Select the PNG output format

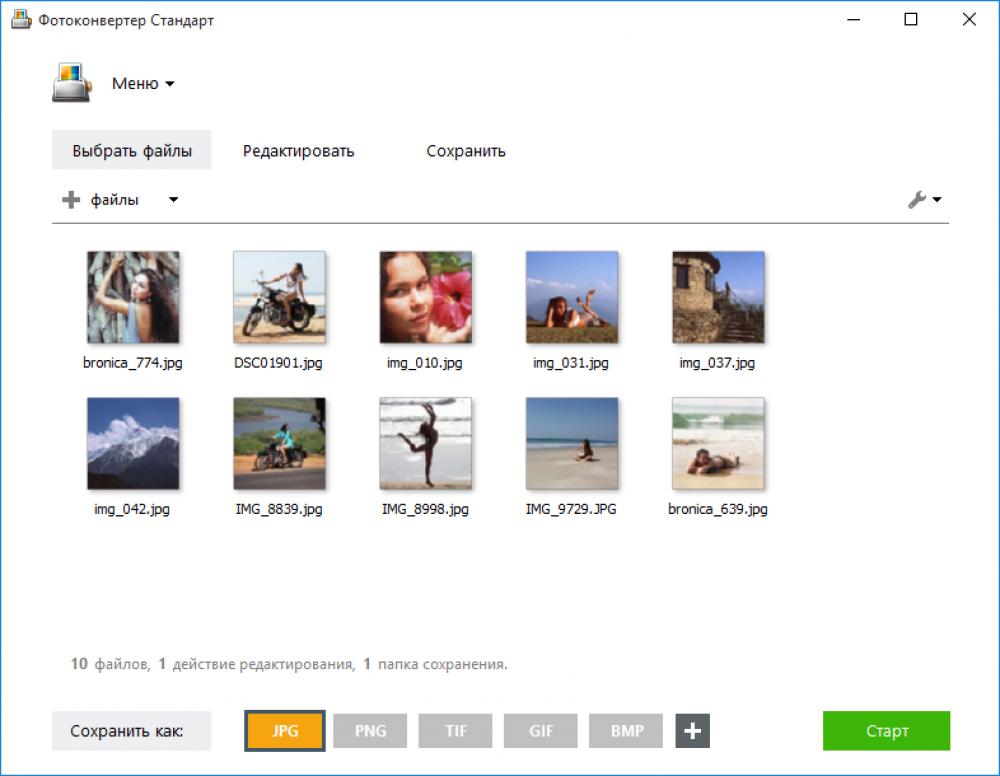point(370,731)
